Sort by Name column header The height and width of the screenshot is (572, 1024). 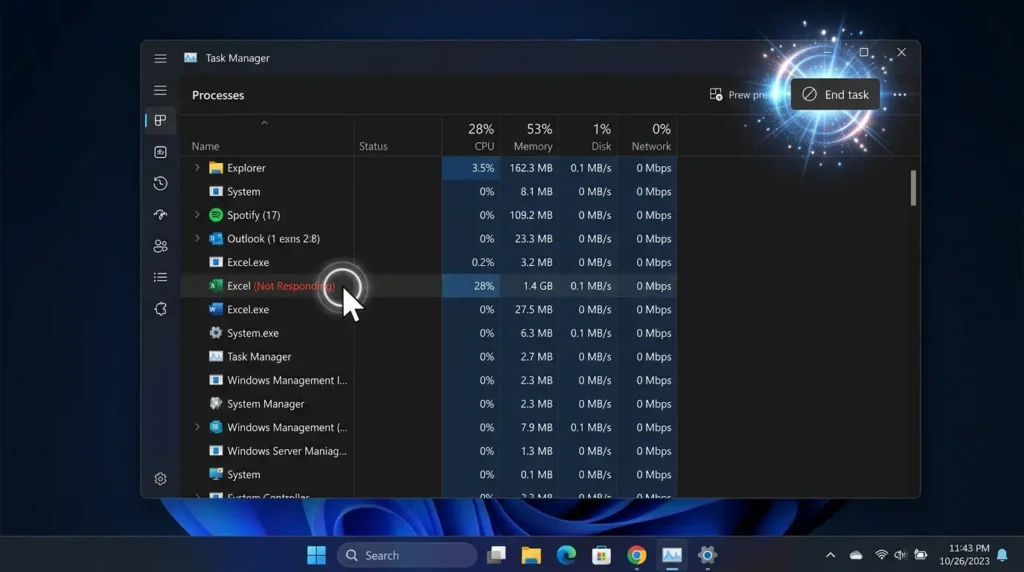click(206, 146)
